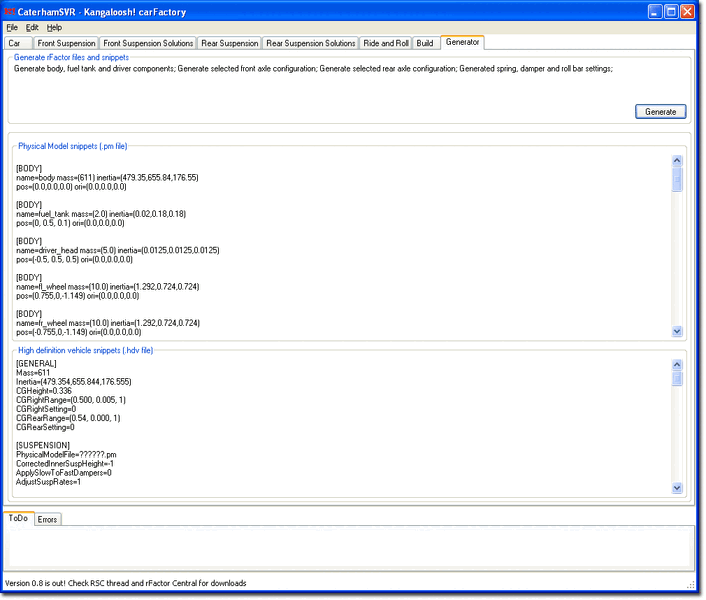This screenshot has height=600, width=706.
Task: Click the High definition vehicle snippets scrollbar thumb
Action: point(677,379)
